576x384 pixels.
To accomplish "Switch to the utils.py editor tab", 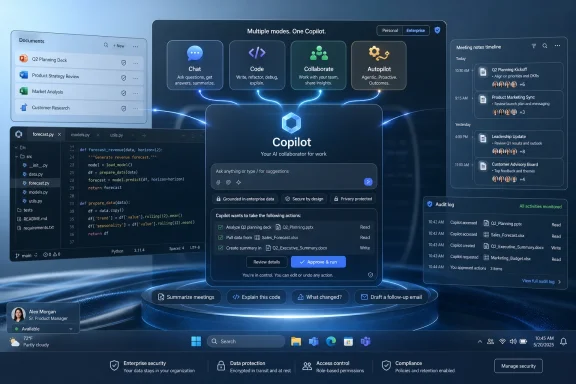I will [x=116, y=135].
